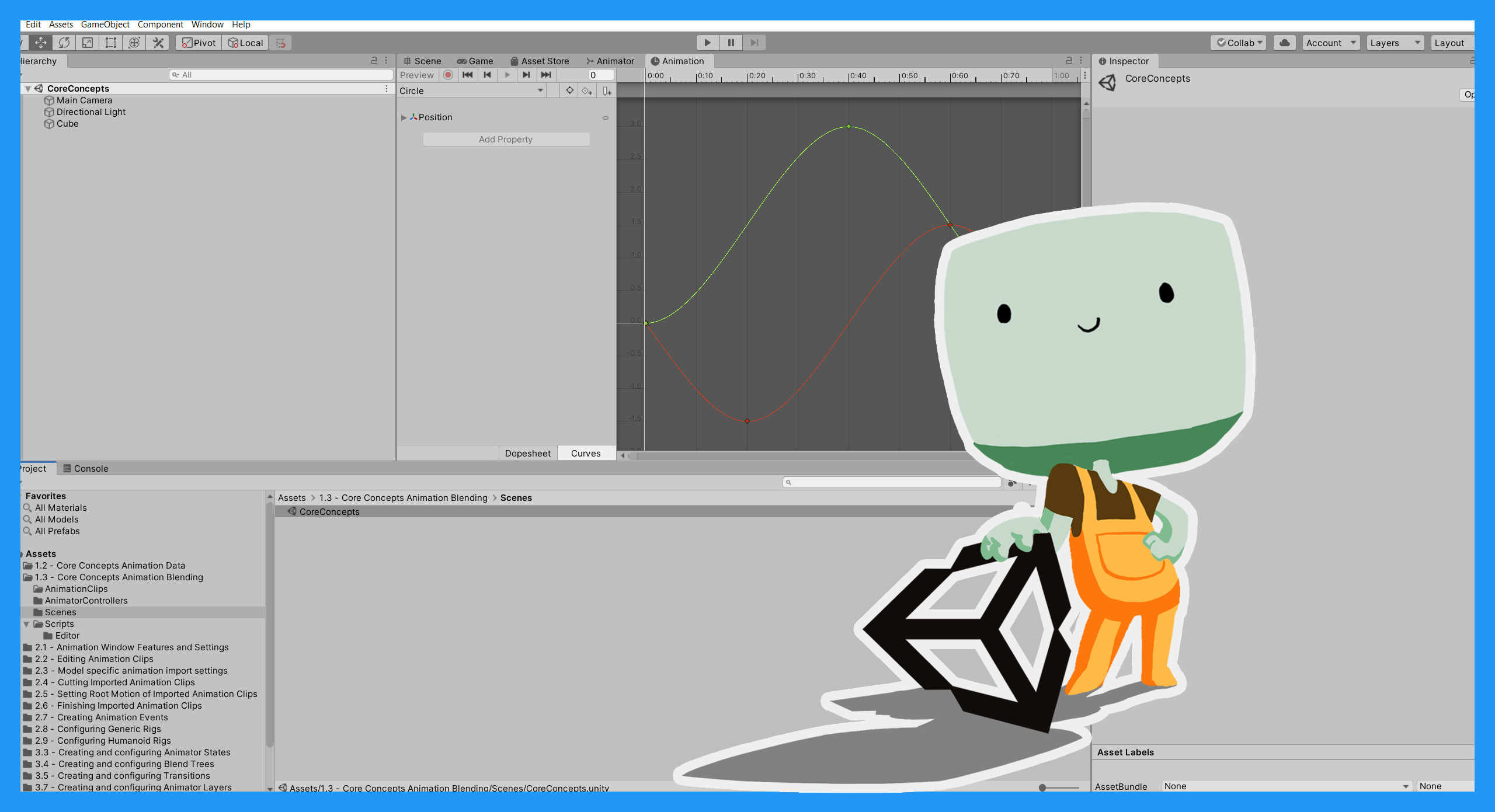The height and width of the screenshot is (812, 1495).
Task: Click the Animation tab in the top panel
Action: 680,61
